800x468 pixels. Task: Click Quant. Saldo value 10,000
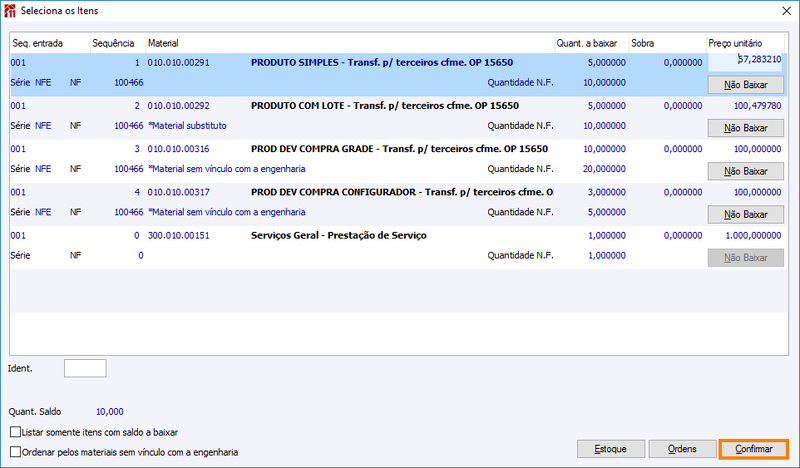pos(110,412)
